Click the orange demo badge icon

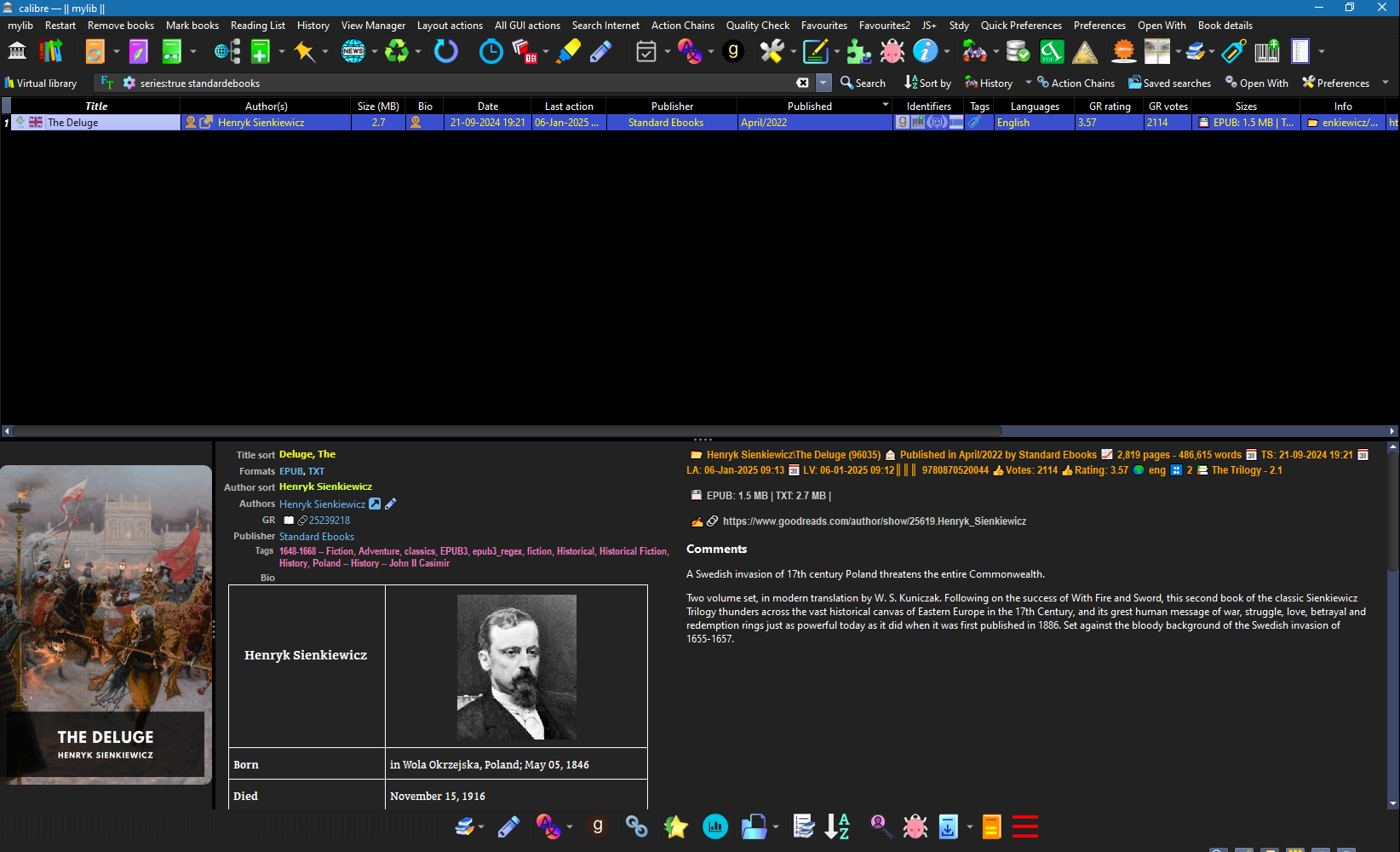(1124, 52)
